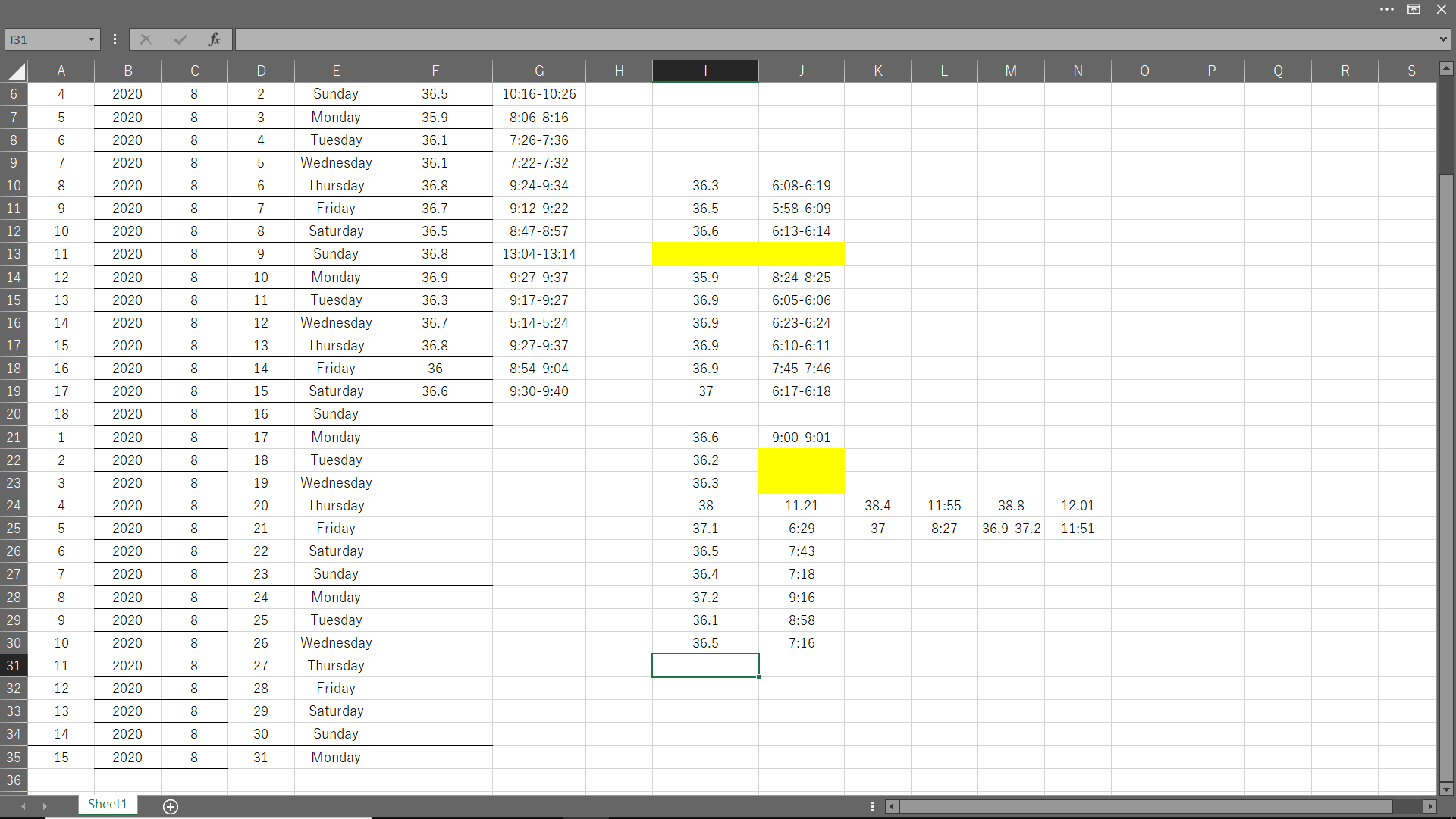Click the Cancel (X) formula icon
This screenshot has height=819, width=1456.
click(146, 39)
